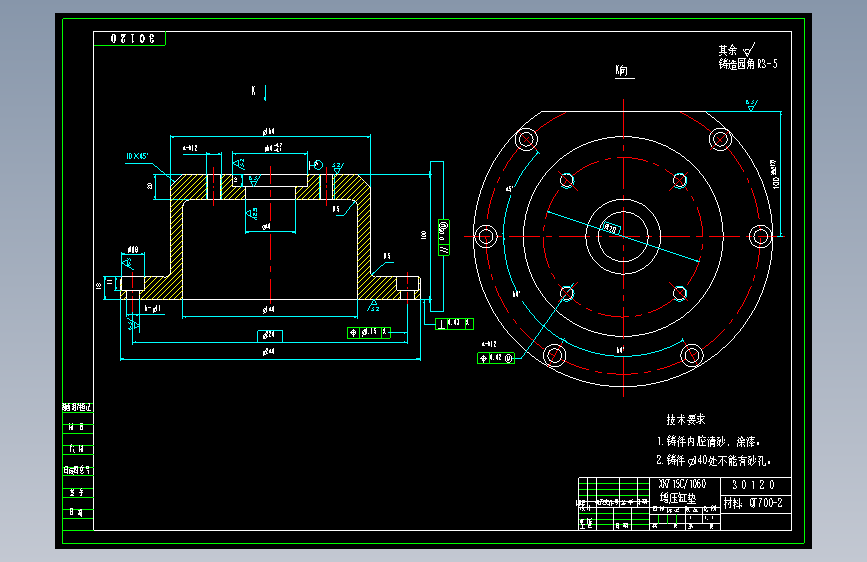
Task: Select the mirrored 30120 drawing number box
Action: point(129,39)
